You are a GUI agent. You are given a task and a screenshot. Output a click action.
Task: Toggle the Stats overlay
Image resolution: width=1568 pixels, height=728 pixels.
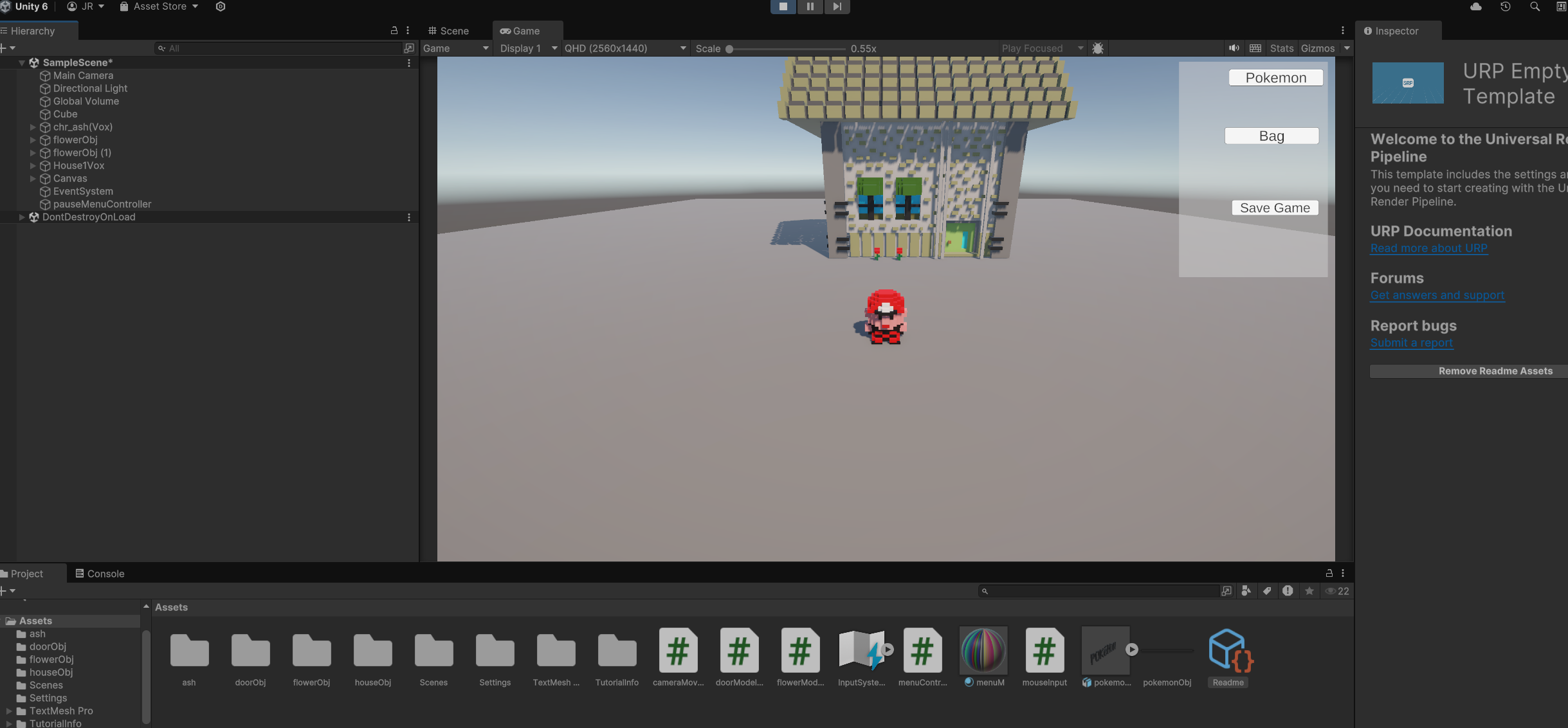[x=1281, y=48]
